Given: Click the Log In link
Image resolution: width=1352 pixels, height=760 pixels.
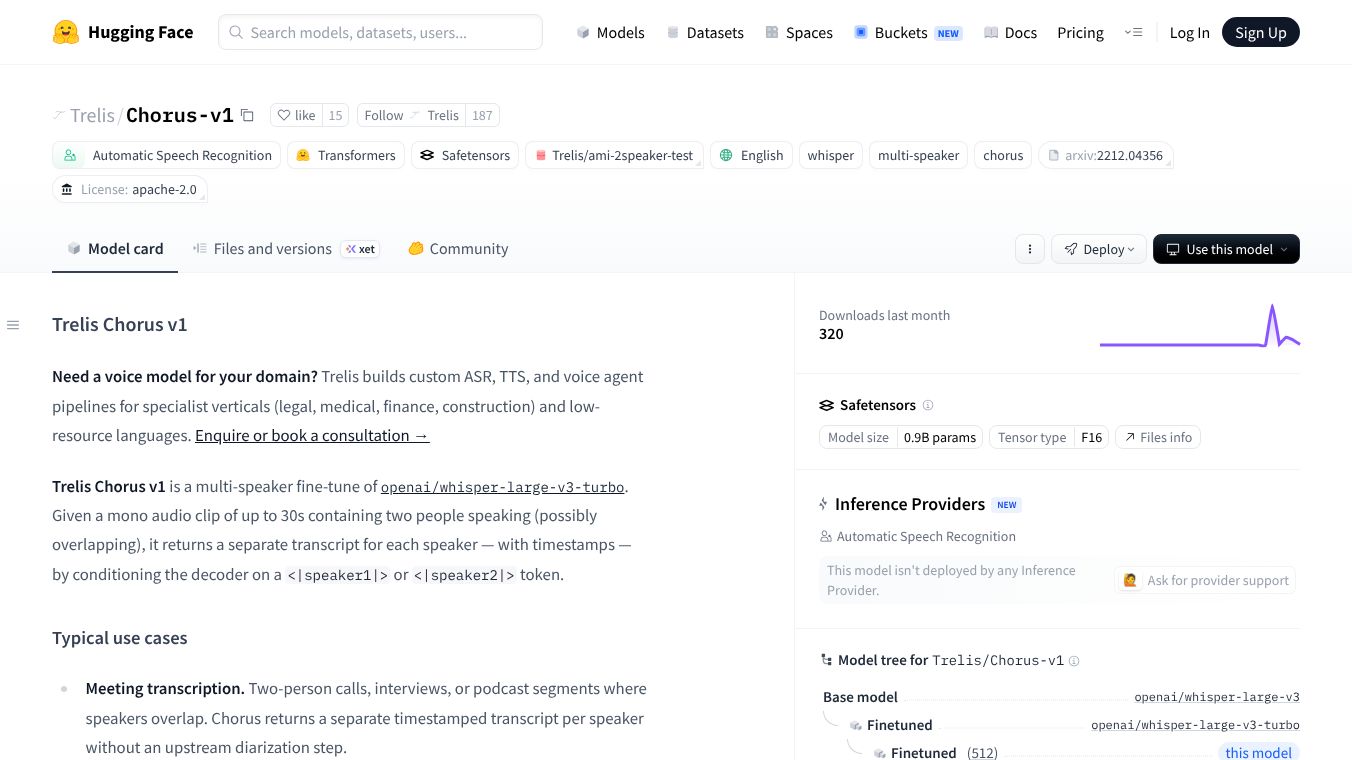Looking at the screenshot, I should coord(1189,32).
